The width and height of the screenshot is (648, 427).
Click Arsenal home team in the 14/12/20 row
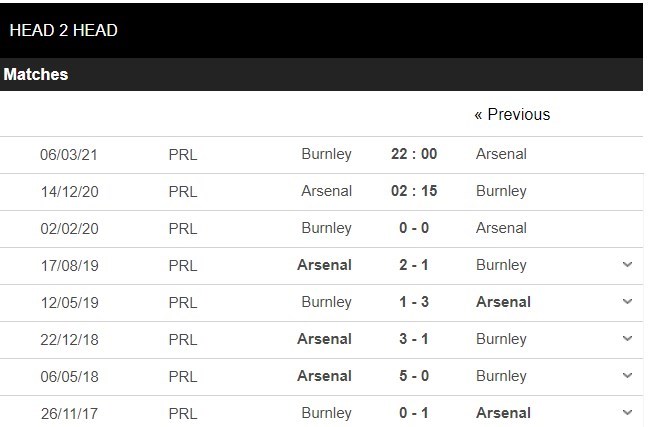pos(326,191)
